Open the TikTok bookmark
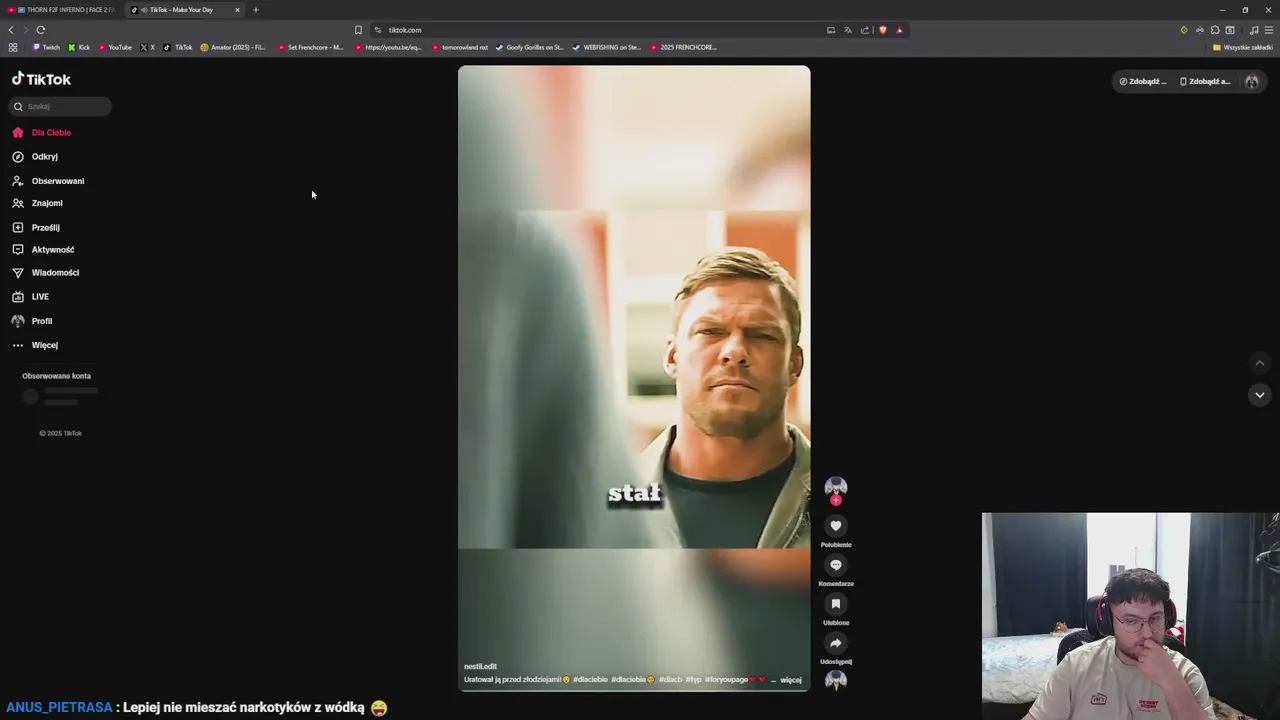The image size is (1280, 720). [178, 47]
